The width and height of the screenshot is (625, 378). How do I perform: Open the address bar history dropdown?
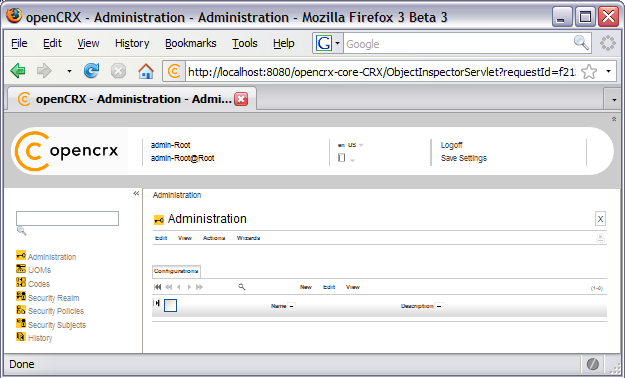coord(608,72)
